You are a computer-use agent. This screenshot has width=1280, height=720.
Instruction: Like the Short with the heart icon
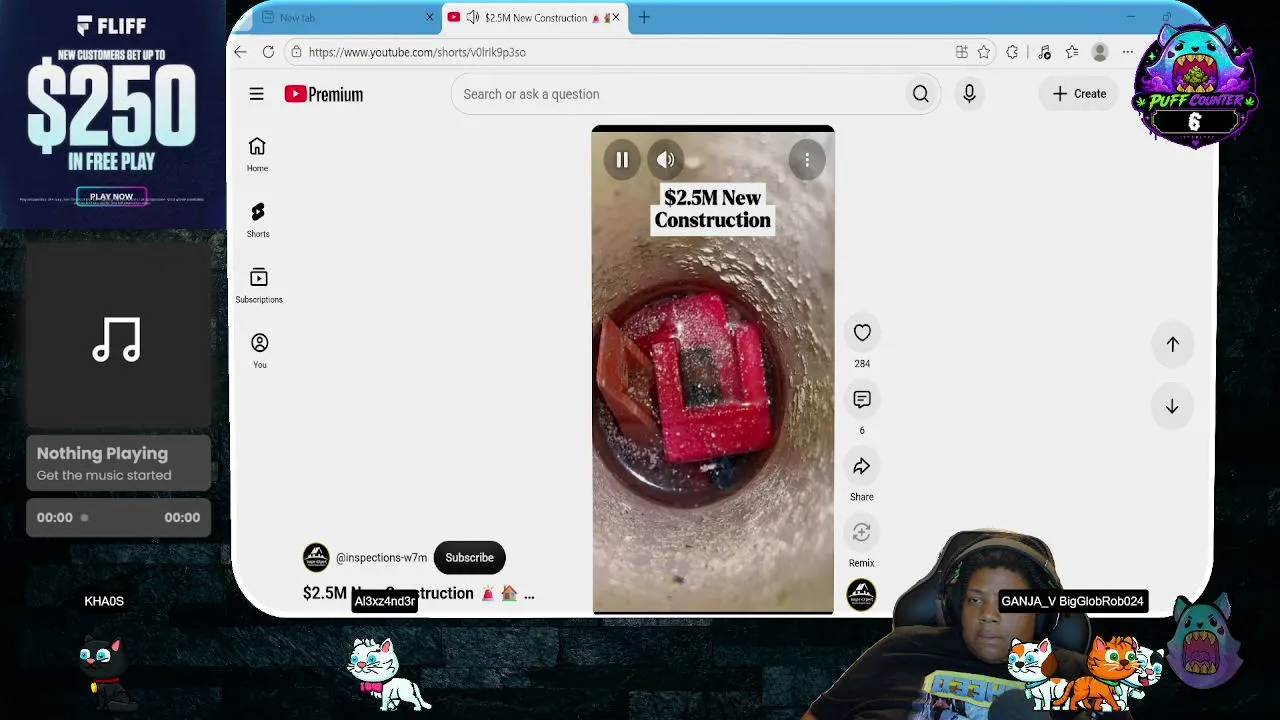point(862,333)
